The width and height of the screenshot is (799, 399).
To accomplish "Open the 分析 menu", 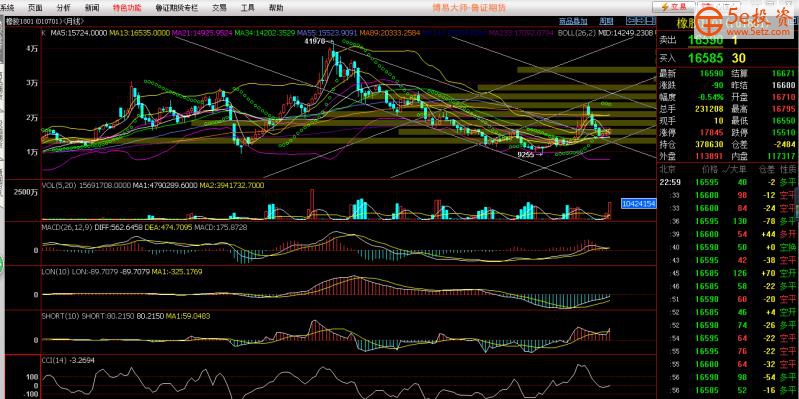I will tap(64, 8).
